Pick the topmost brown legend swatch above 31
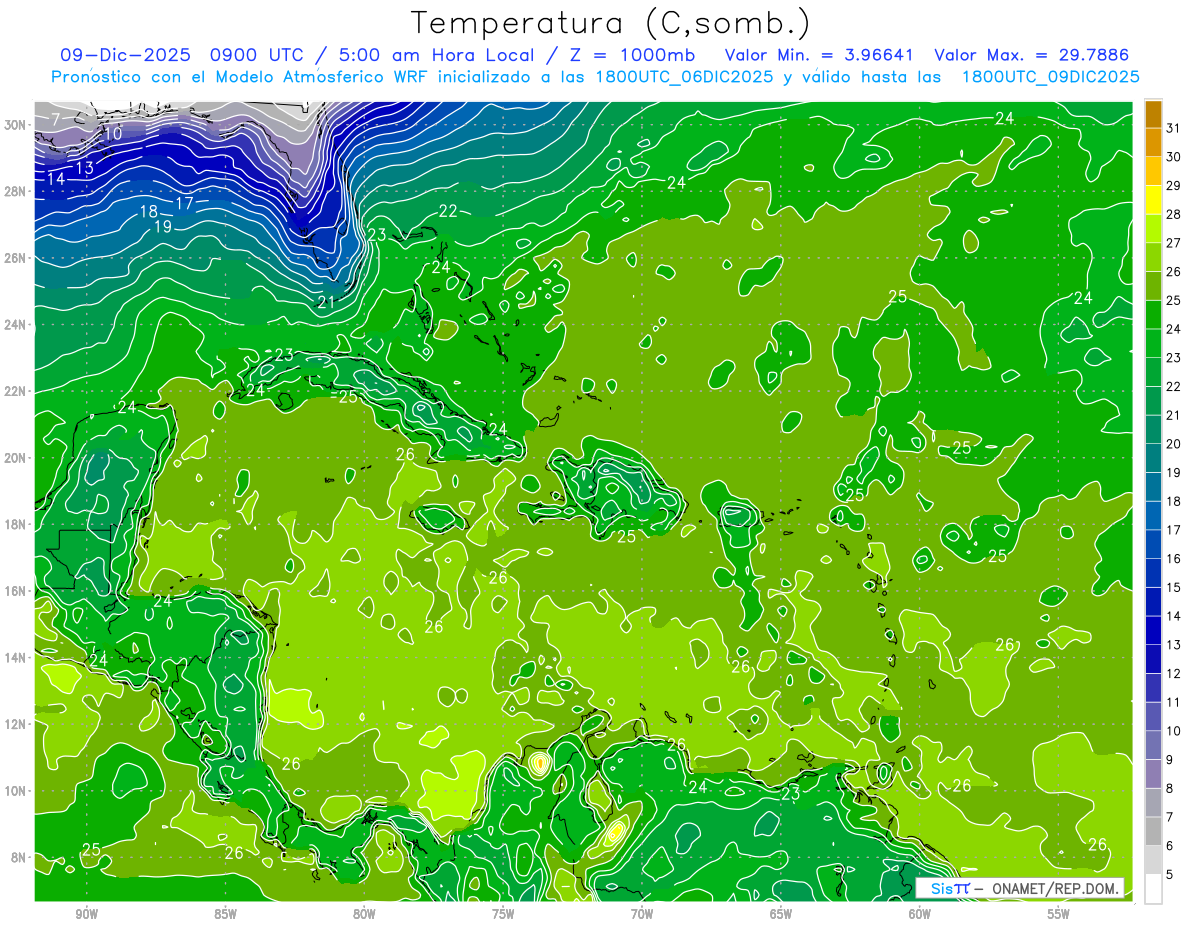This screenshot has width=1200, height=927. (1153, 114)
